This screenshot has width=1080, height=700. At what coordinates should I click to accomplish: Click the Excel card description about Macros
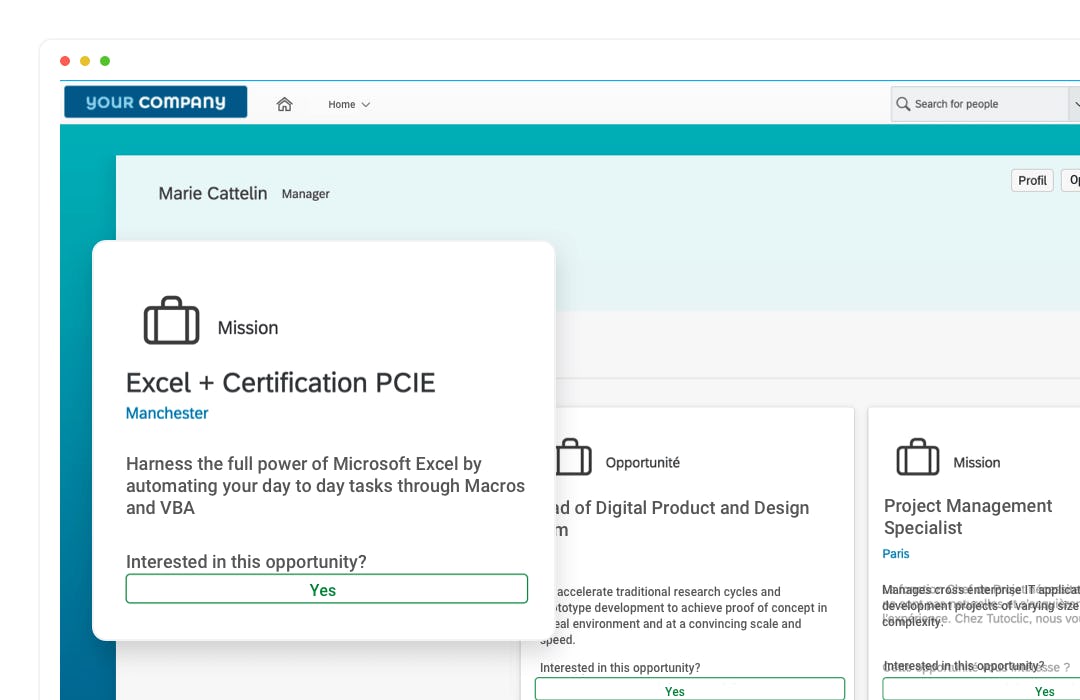click(x=325, y=486)
